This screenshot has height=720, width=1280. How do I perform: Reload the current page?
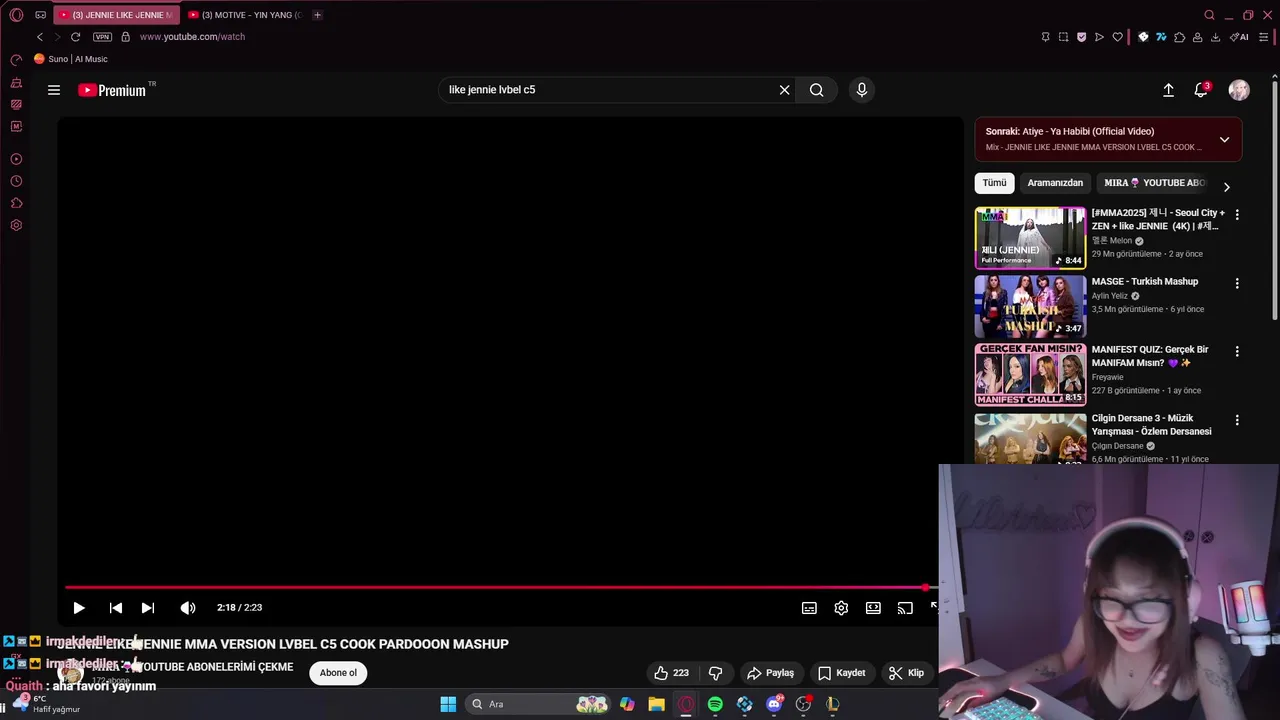(75, 37)
